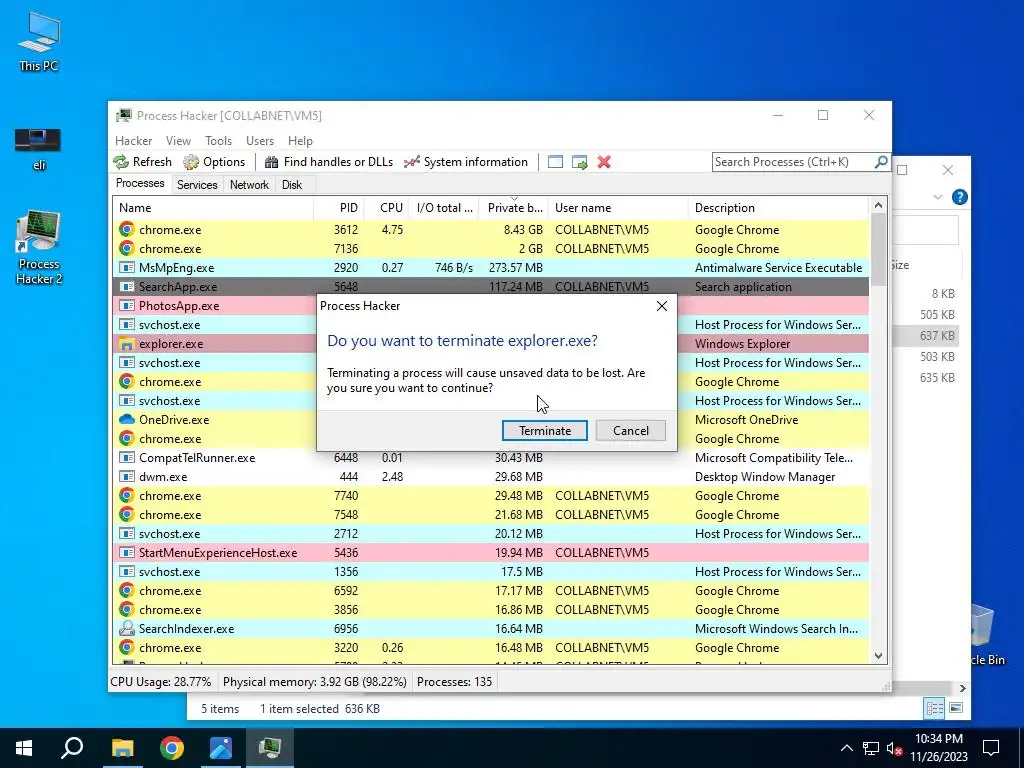Select the Process Hacker 2 desktop shortcut
The width and height of the screenshot is (1024, 768).
[x=39, y=248]
